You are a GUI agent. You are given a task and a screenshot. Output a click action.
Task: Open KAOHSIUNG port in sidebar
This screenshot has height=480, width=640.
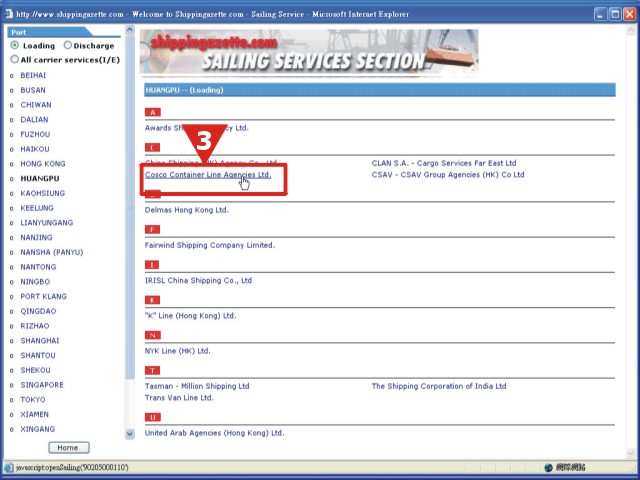(42, 193)
